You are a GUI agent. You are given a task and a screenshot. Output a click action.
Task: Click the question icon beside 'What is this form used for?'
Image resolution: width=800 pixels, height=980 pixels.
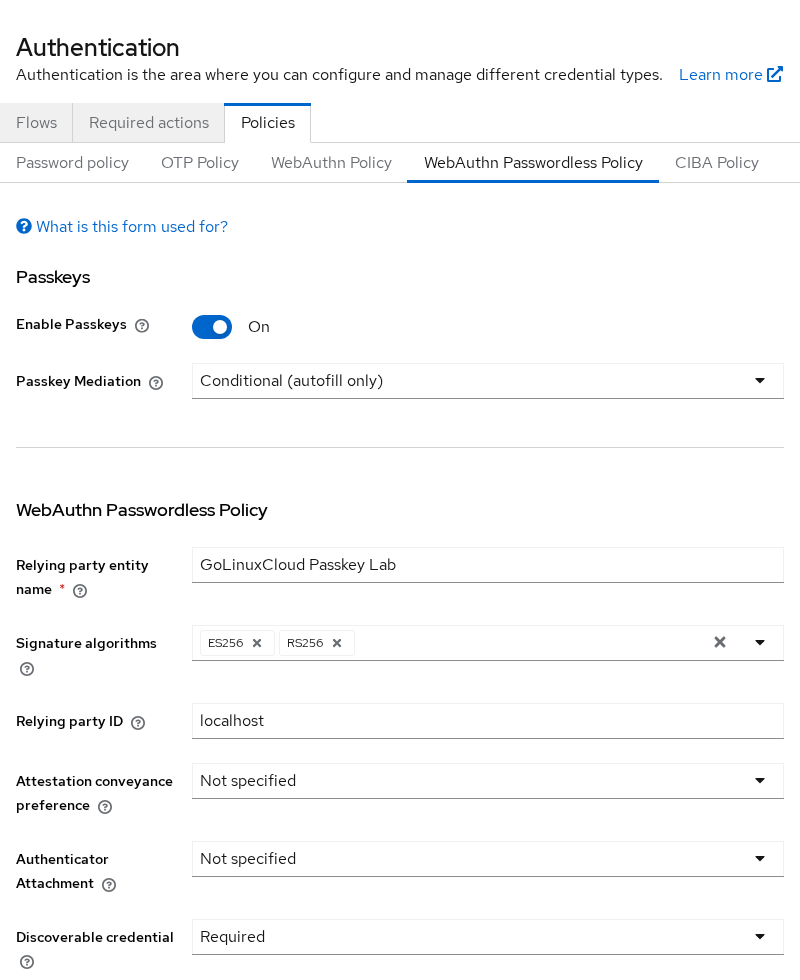coord(24,226)
